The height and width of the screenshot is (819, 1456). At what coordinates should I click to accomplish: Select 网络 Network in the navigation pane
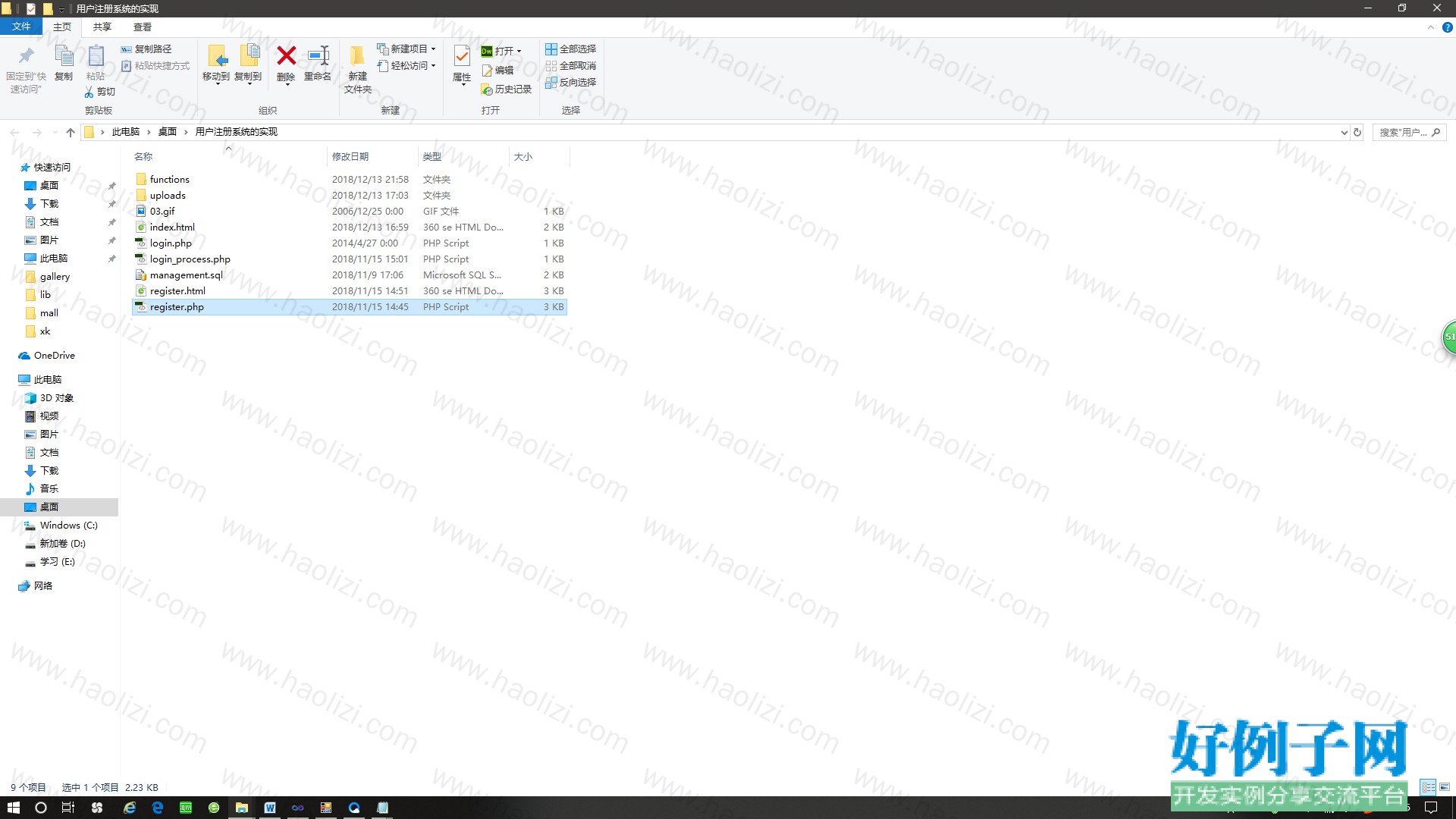coord(36,586)
